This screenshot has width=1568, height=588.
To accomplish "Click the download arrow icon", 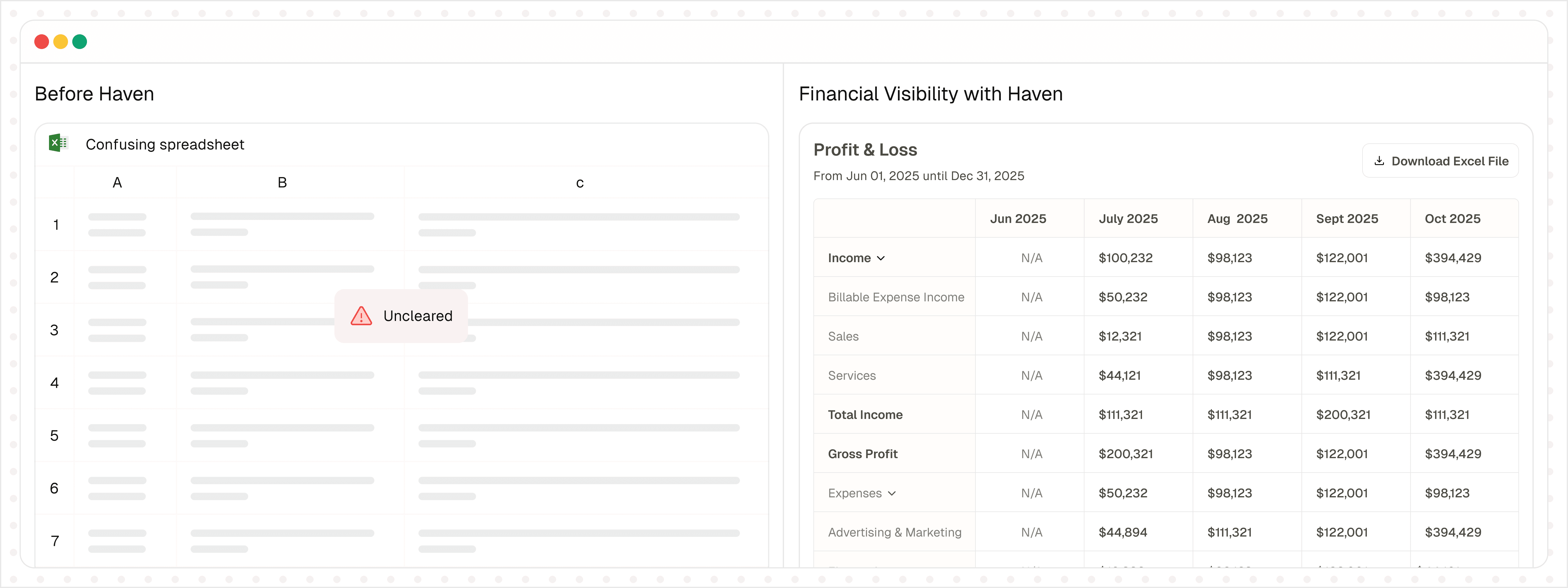I will coord(1379,161).
